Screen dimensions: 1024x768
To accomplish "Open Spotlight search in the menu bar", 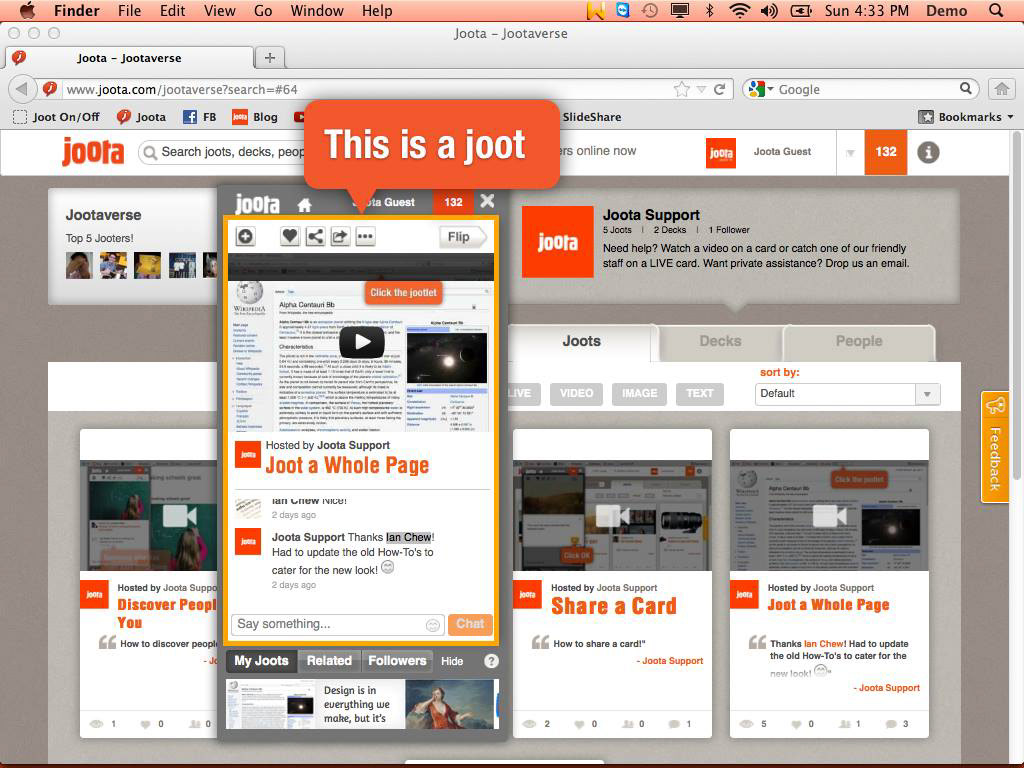I will click(996, 10).
